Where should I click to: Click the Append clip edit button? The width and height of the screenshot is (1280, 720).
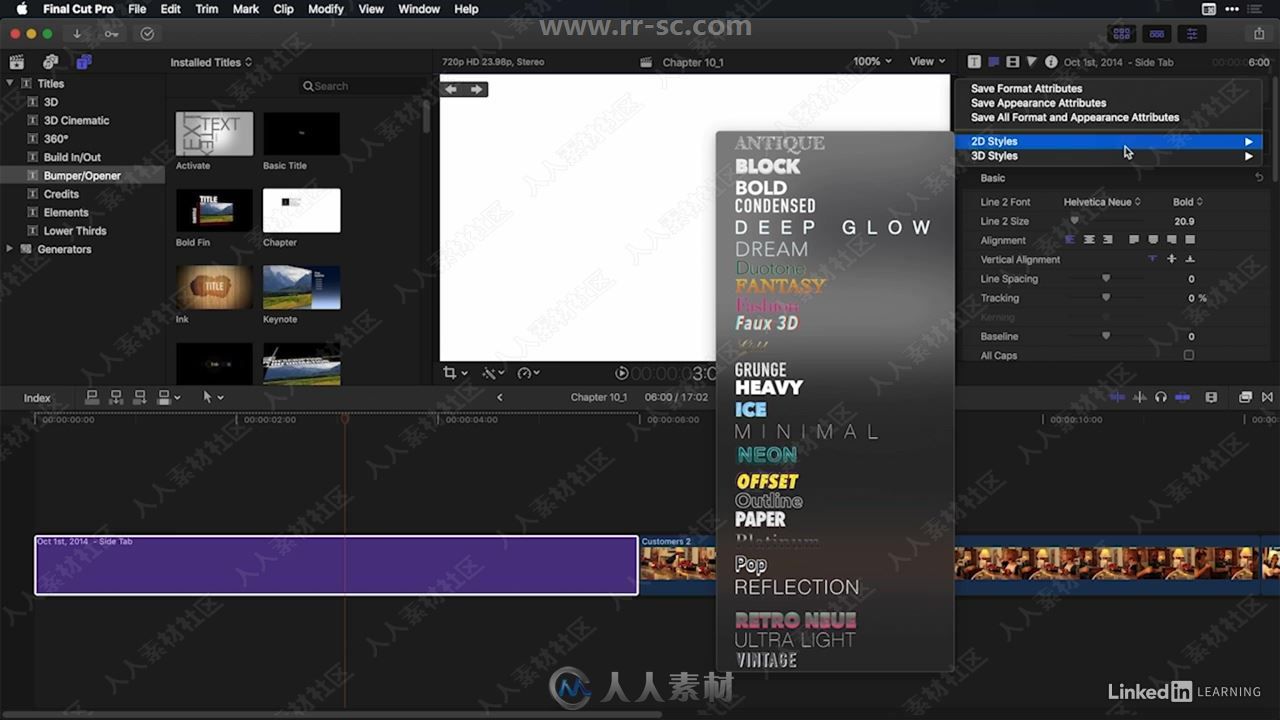[x=140, y=397]
